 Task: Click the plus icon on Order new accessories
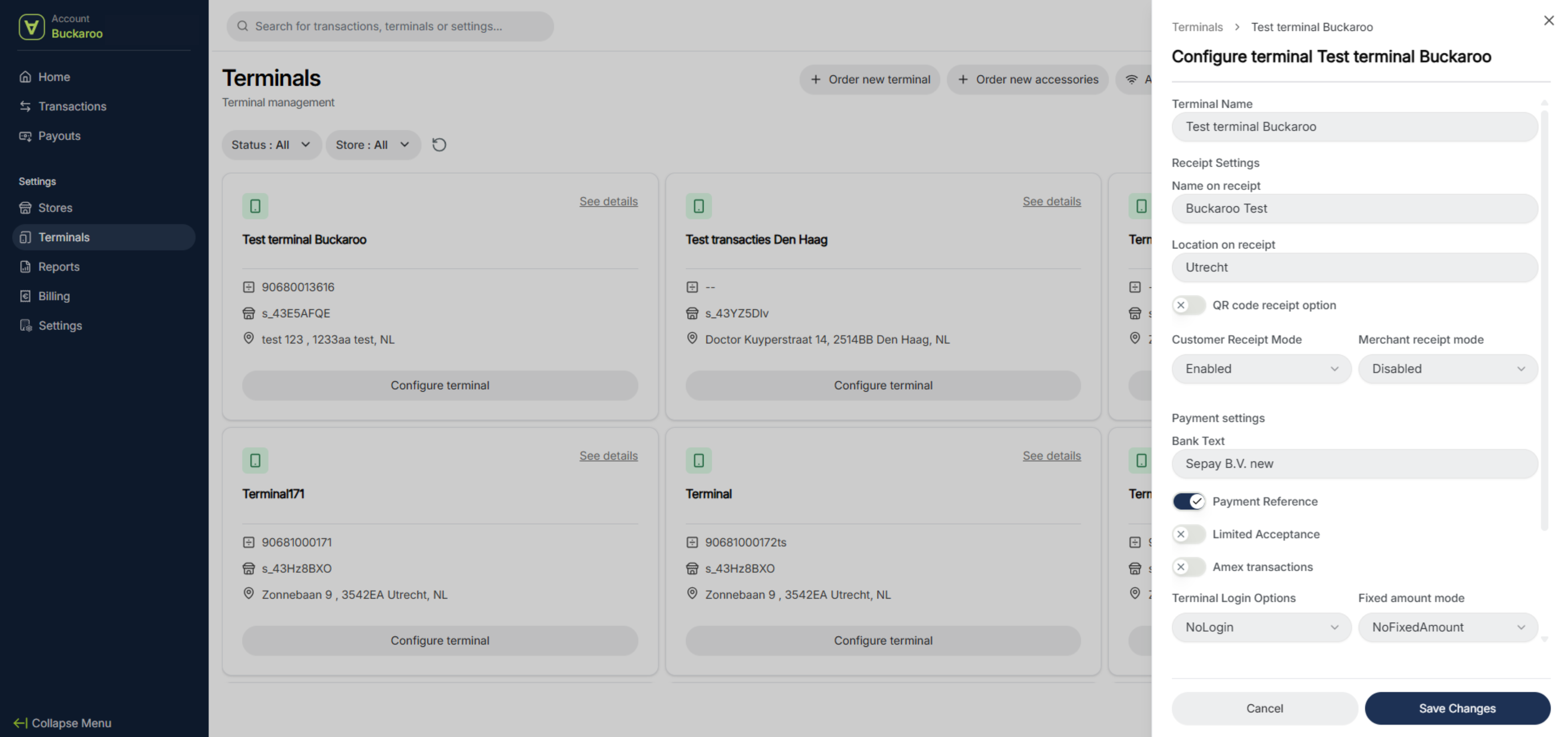tap(963, 79)
